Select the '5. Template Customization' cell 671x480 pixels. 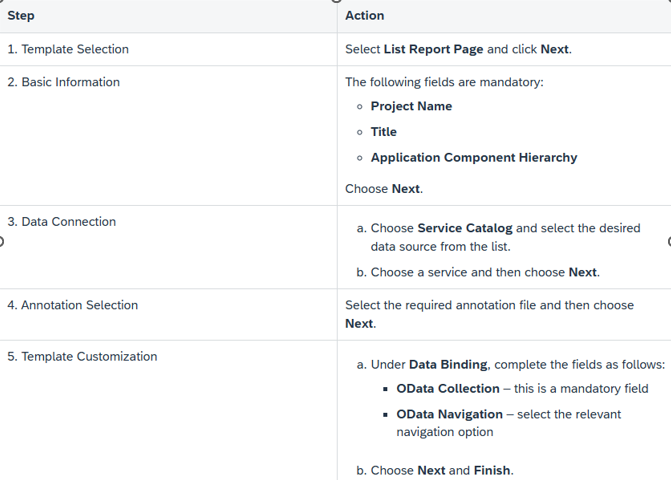tap(168, 410)
